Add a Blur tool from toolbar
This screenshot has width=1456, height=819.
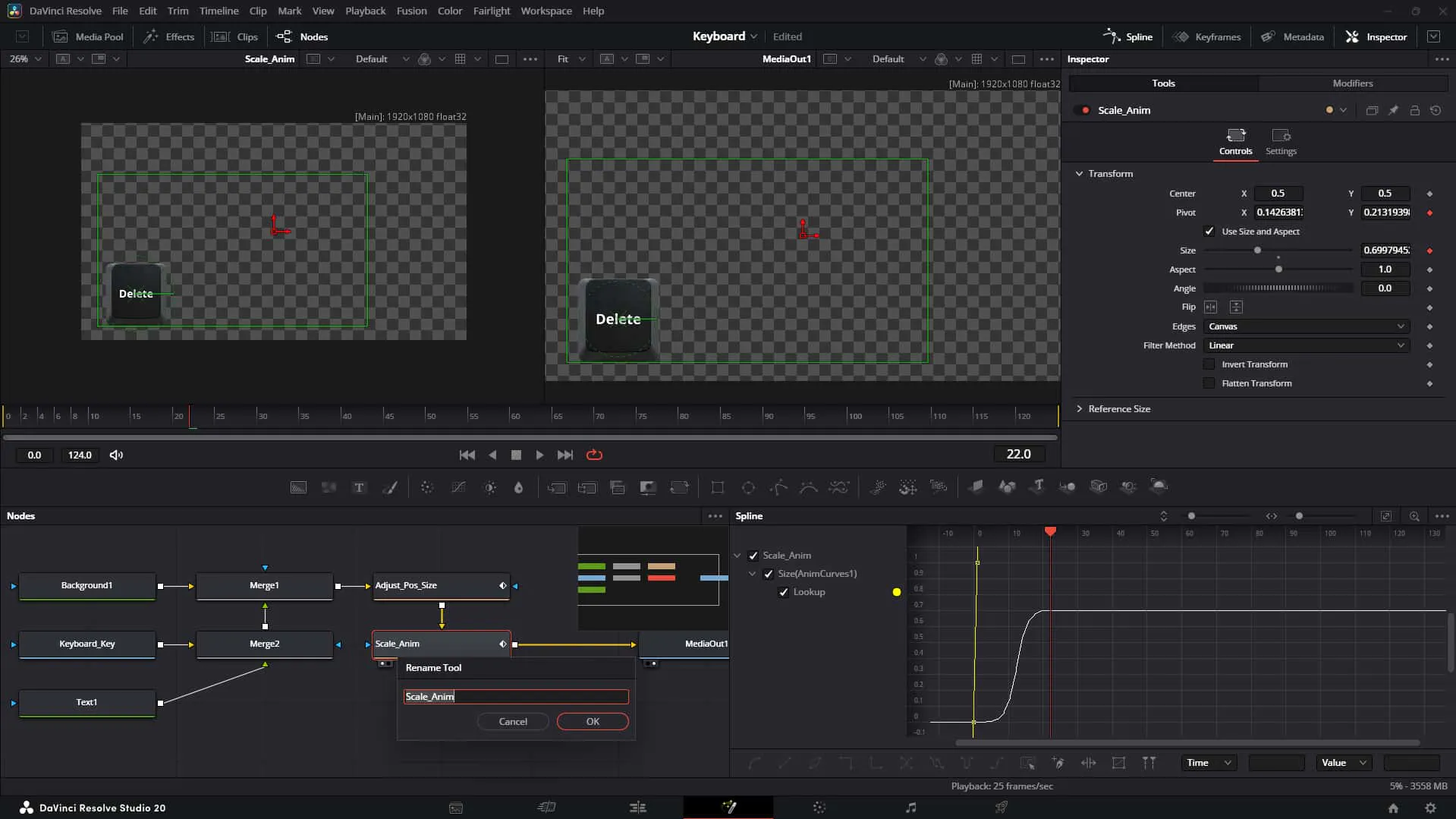pyautogui.click(x=519, y=487)
